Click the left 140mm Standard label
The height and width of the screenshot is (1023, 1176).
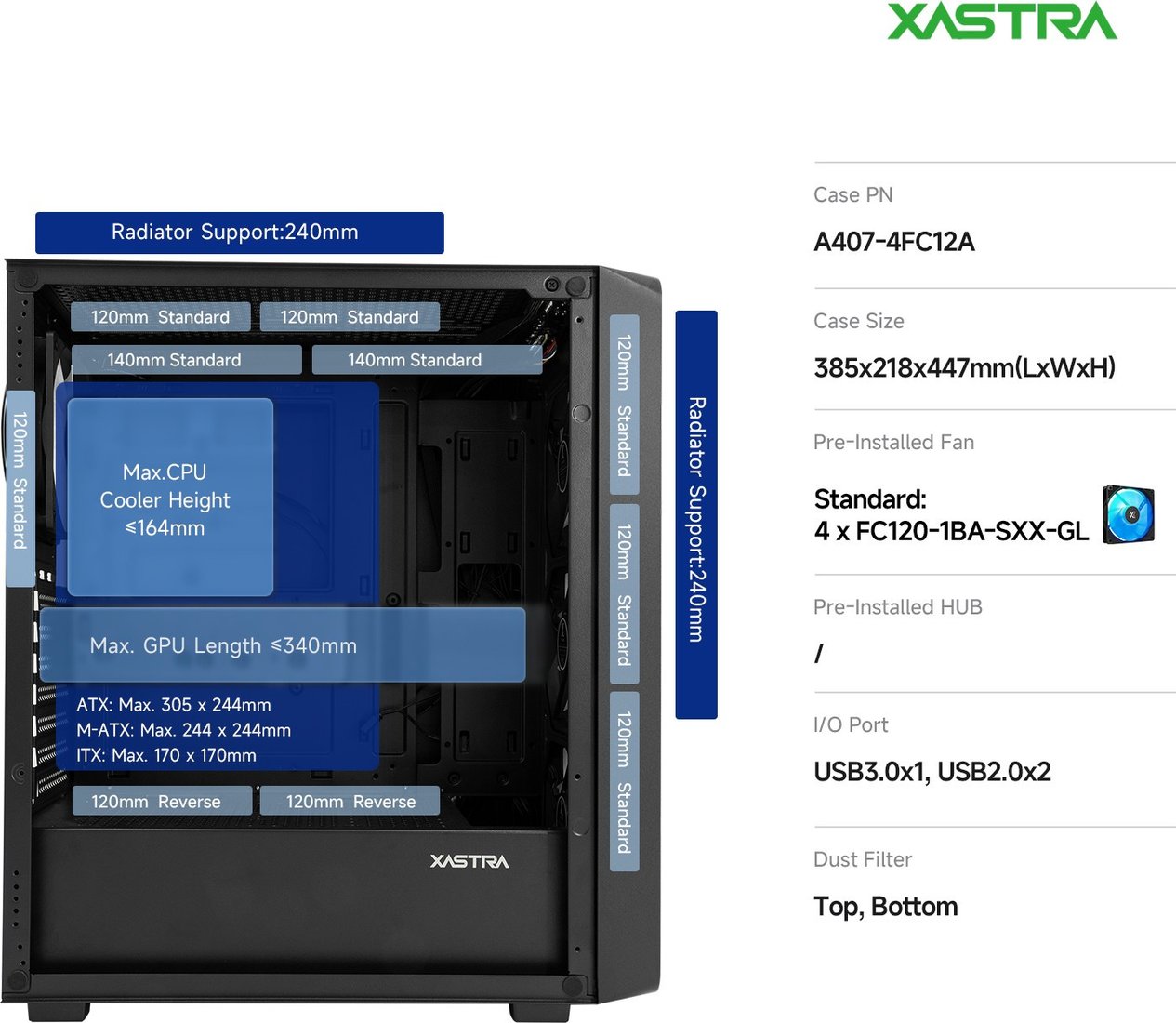click(187, 360)
